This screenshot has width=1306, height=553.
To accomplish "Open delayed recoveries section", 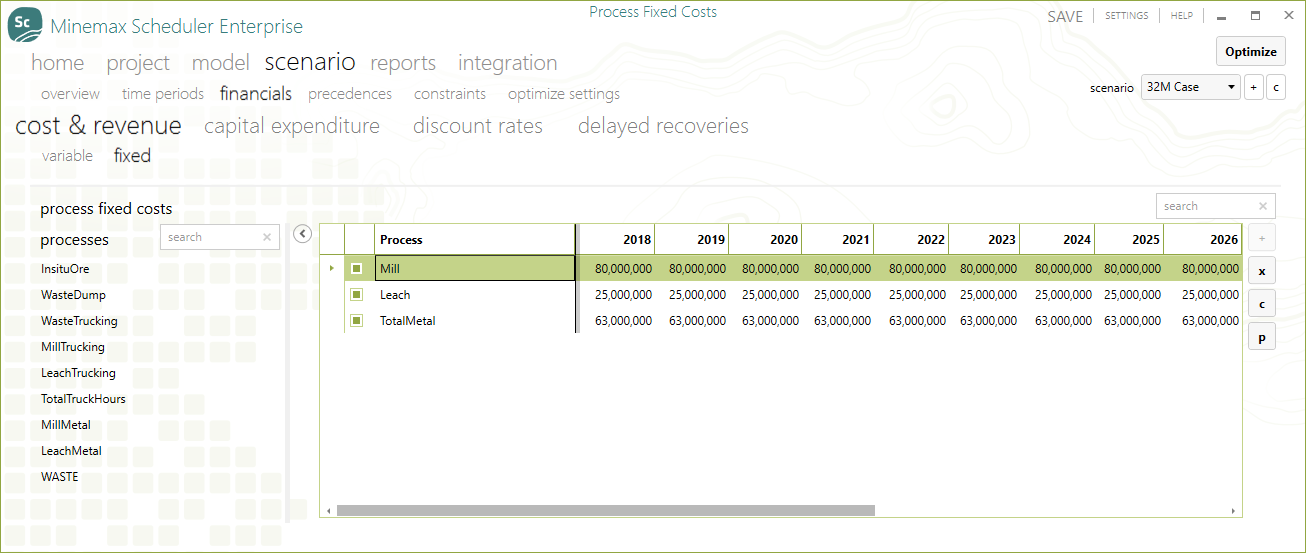I will coord(663,126).
